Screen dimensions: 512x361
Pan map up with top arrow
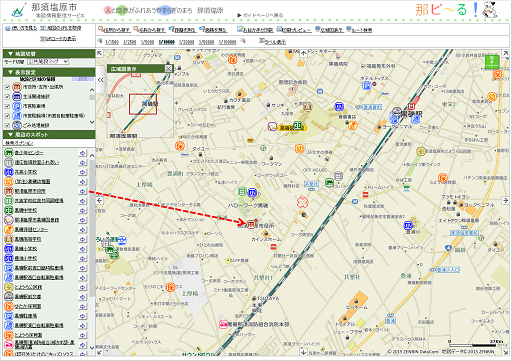click(303, 53)
